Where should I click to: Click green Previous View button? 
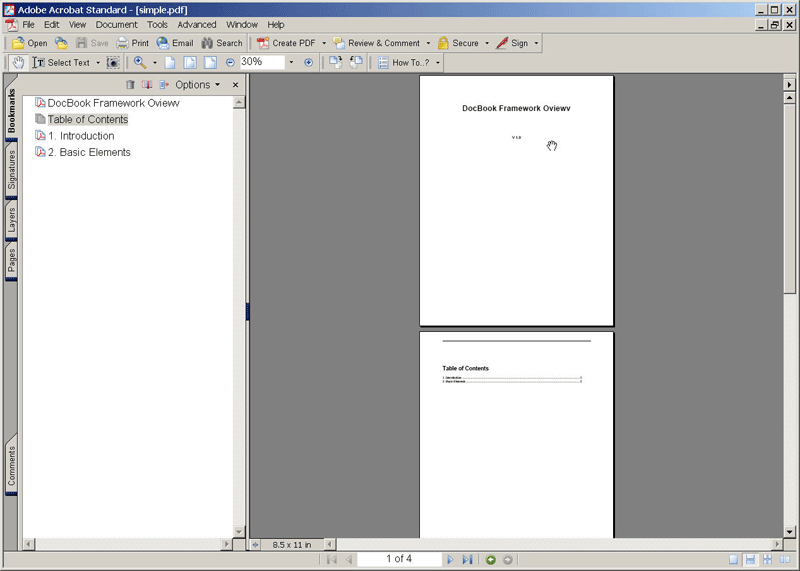[490, 560]
